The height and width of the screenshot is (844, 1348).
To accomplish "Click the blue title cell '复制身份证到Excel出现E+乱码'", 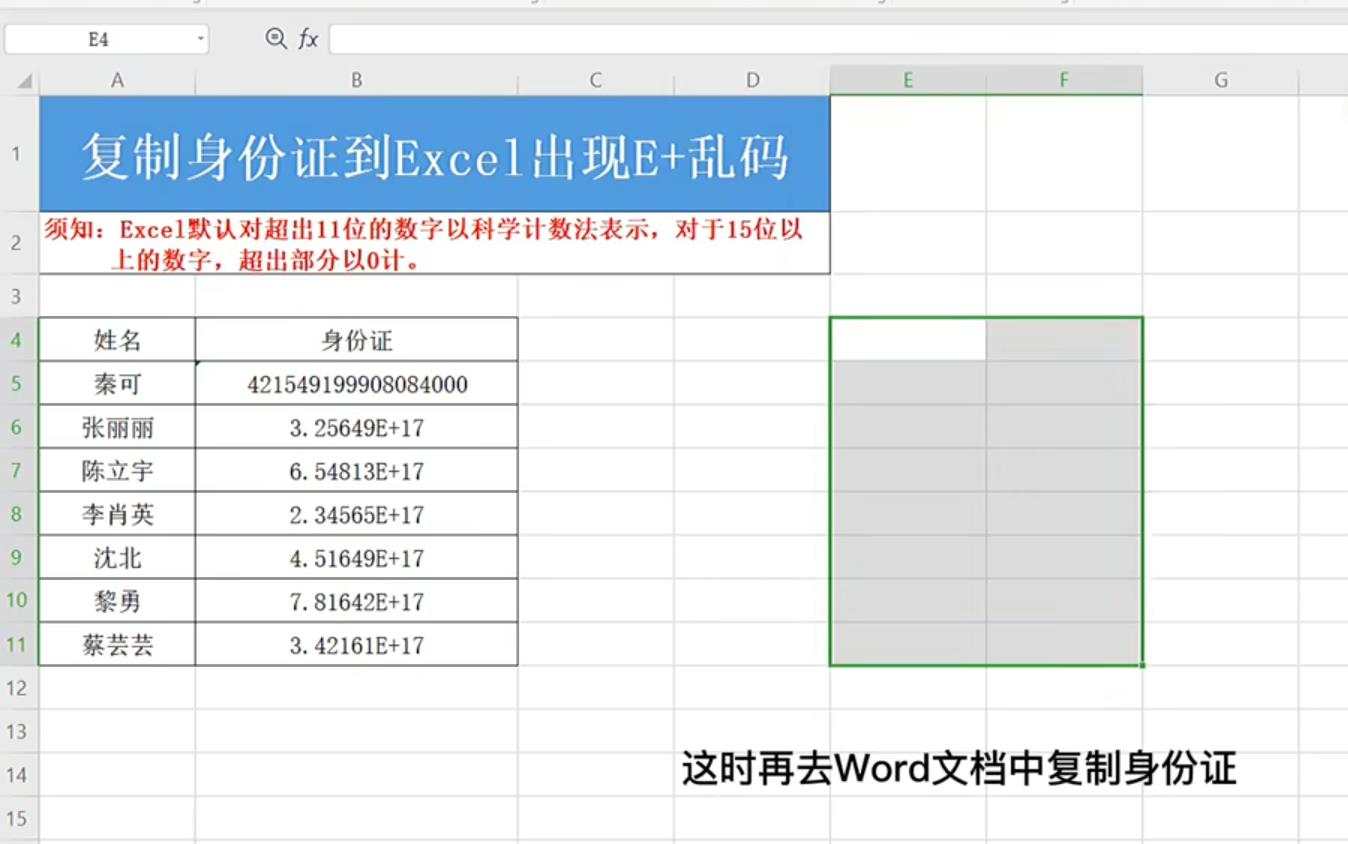I will pyautogui.click(x=435, y=154).
